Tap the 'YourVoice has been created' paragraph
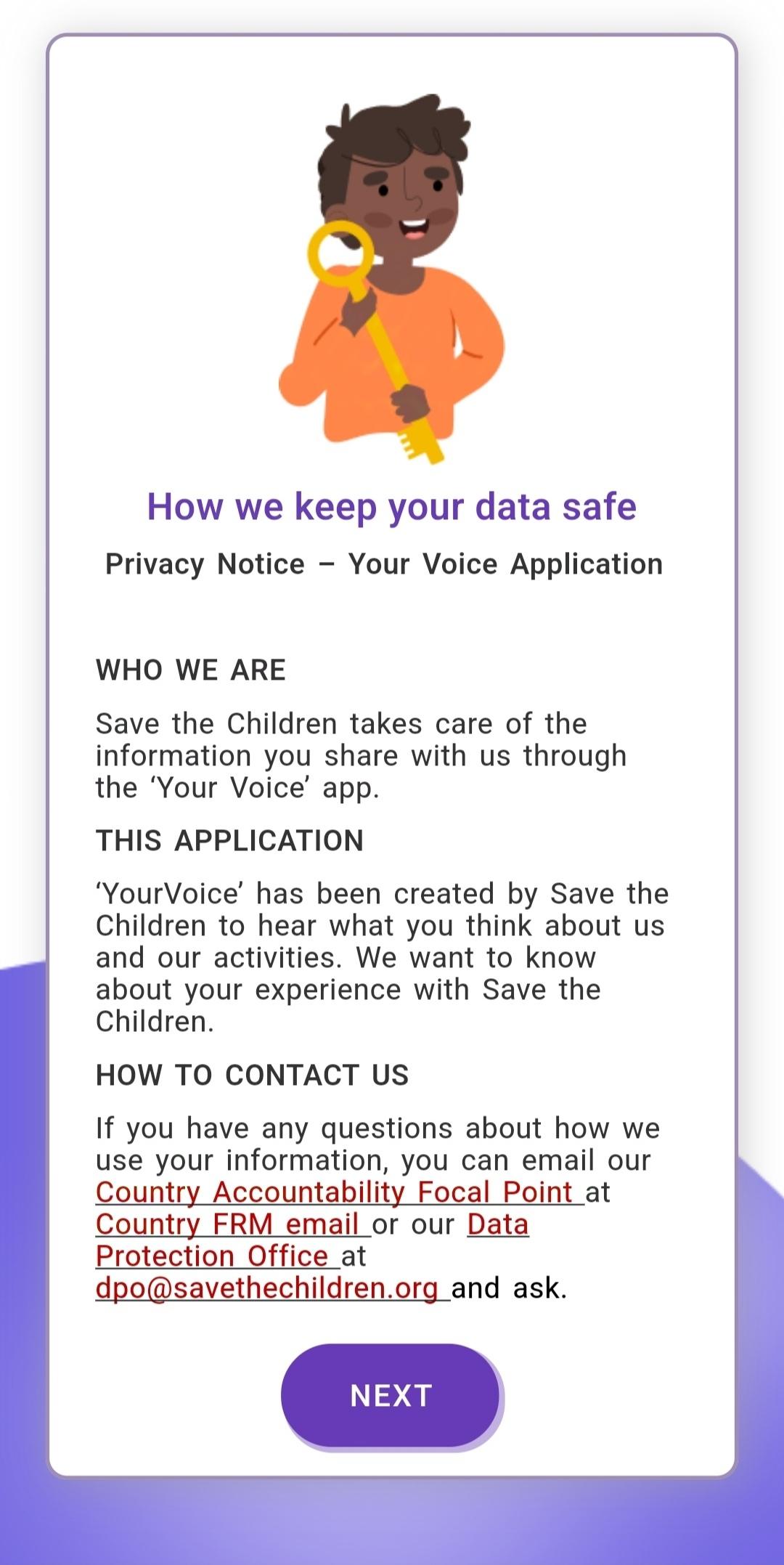The image size is (784, 1565). click(x=382, y=957)
